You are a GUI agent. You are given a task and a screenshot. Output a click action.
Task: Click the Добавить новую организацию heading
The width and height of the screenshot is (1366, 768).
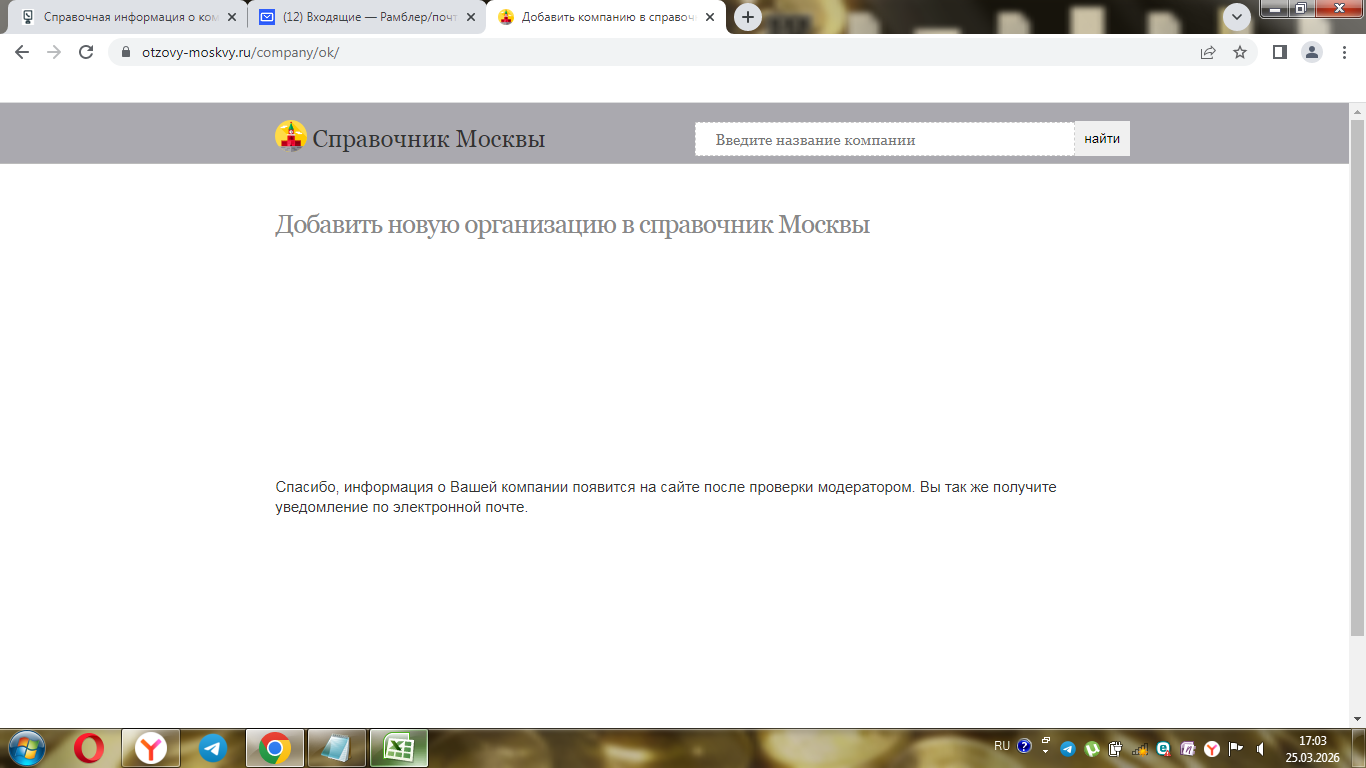pos(573,225)
